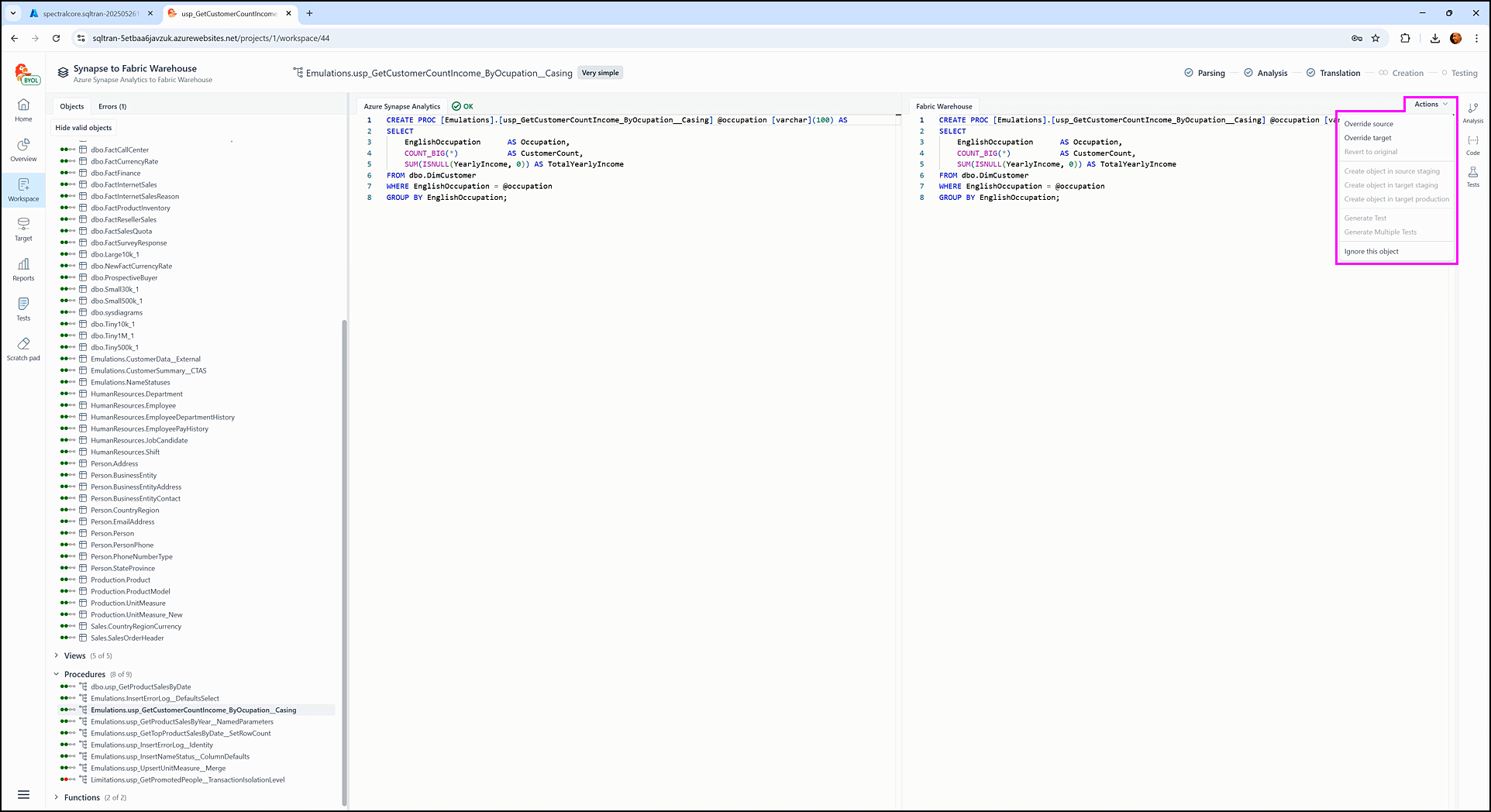The image size is (1491, 812).
Task: Switch to the Errors (1) tab
Action: point(112,107)
